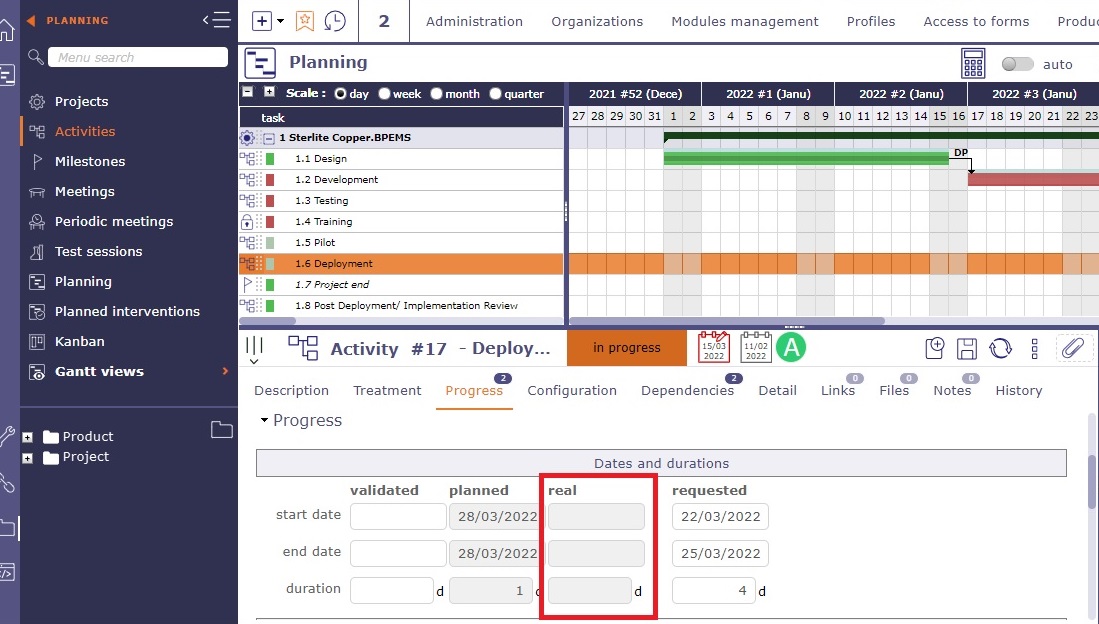Click the refresh activity icon
Viewport: 1099px width, 624px height.
(x=1000, y=348)
